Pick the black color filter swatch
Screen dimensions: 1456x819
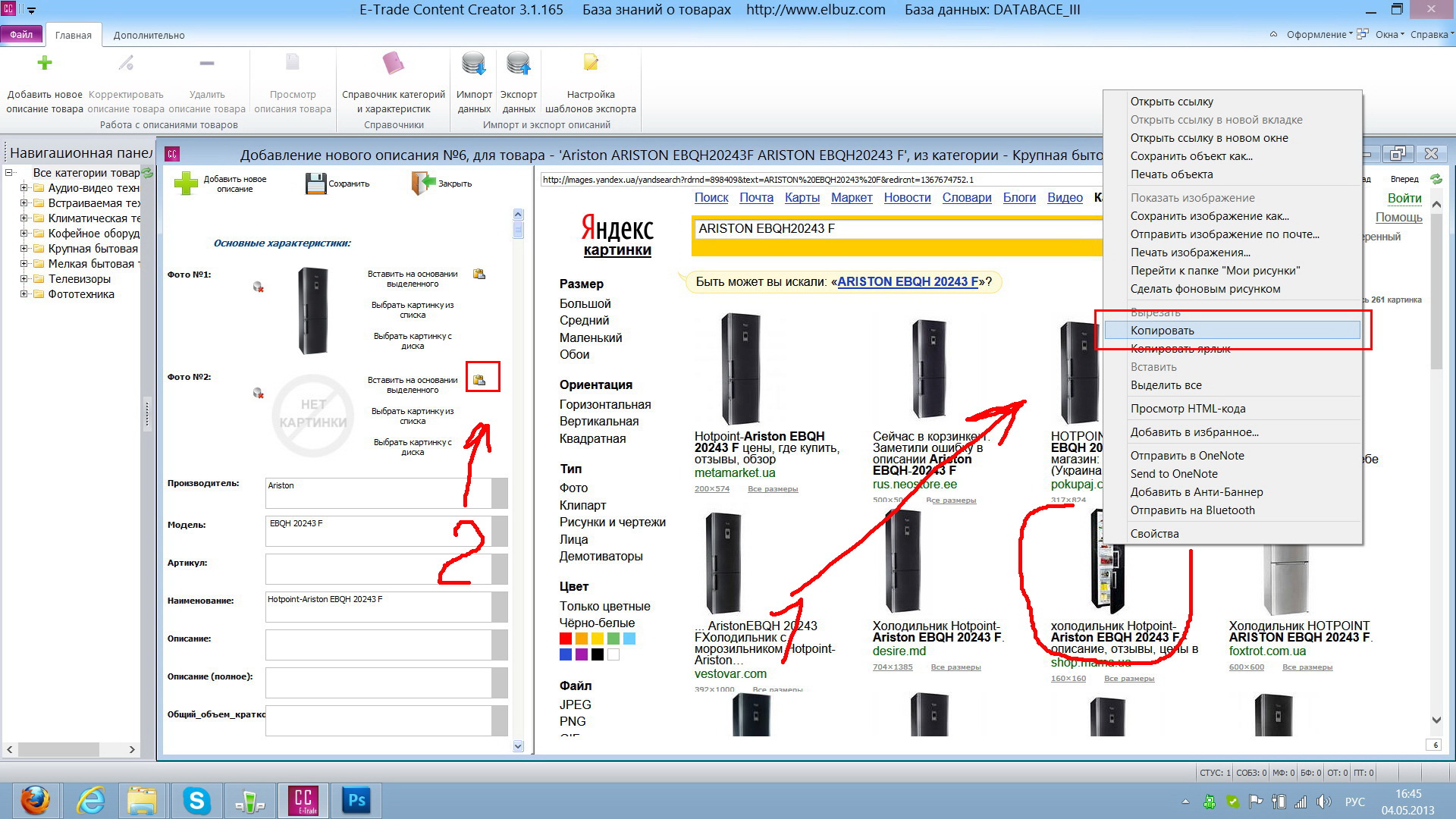coord(598,654)
